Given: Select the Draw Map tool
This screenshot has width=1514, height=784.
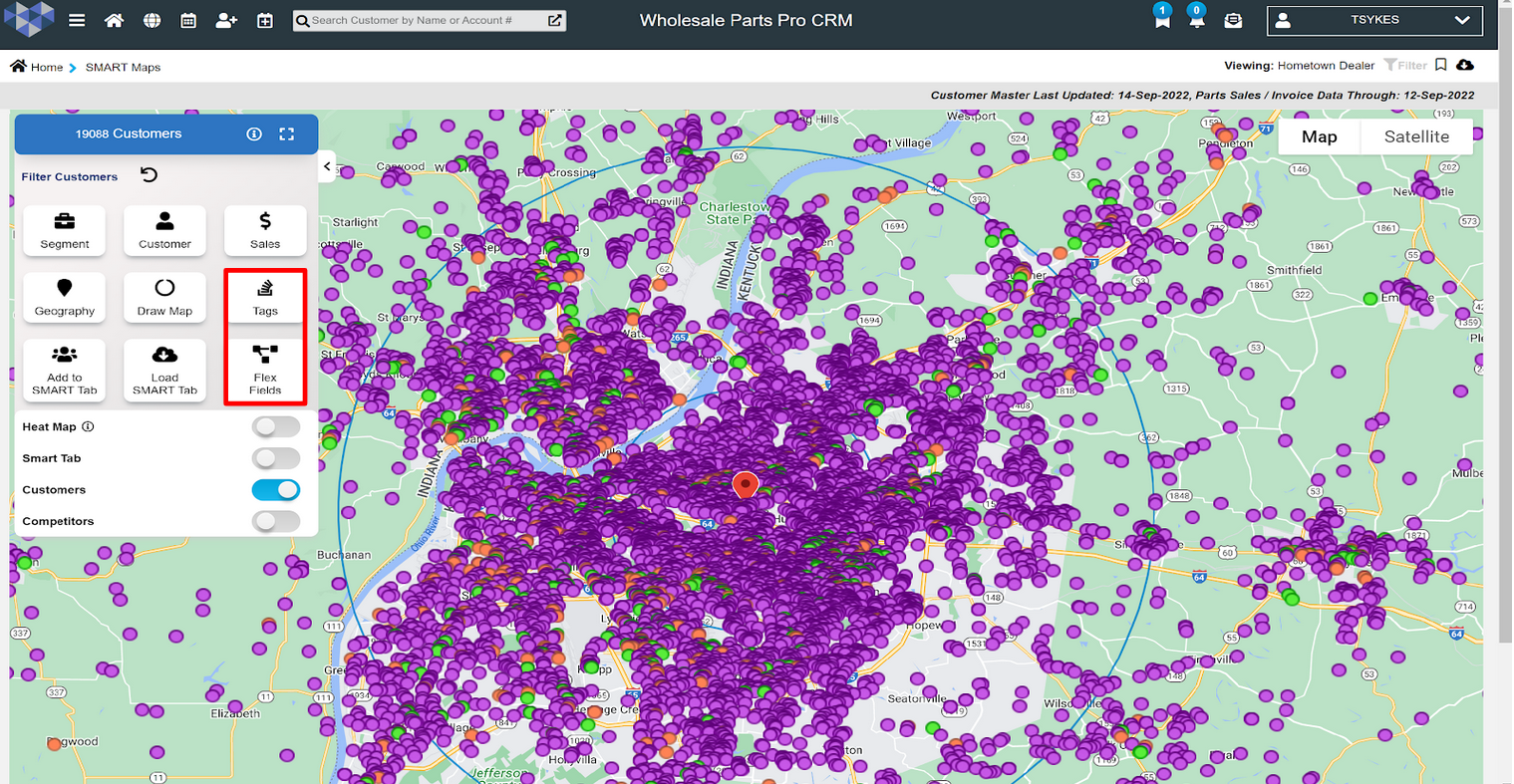Looking at the screenshot, I should [x=164, y=297].
